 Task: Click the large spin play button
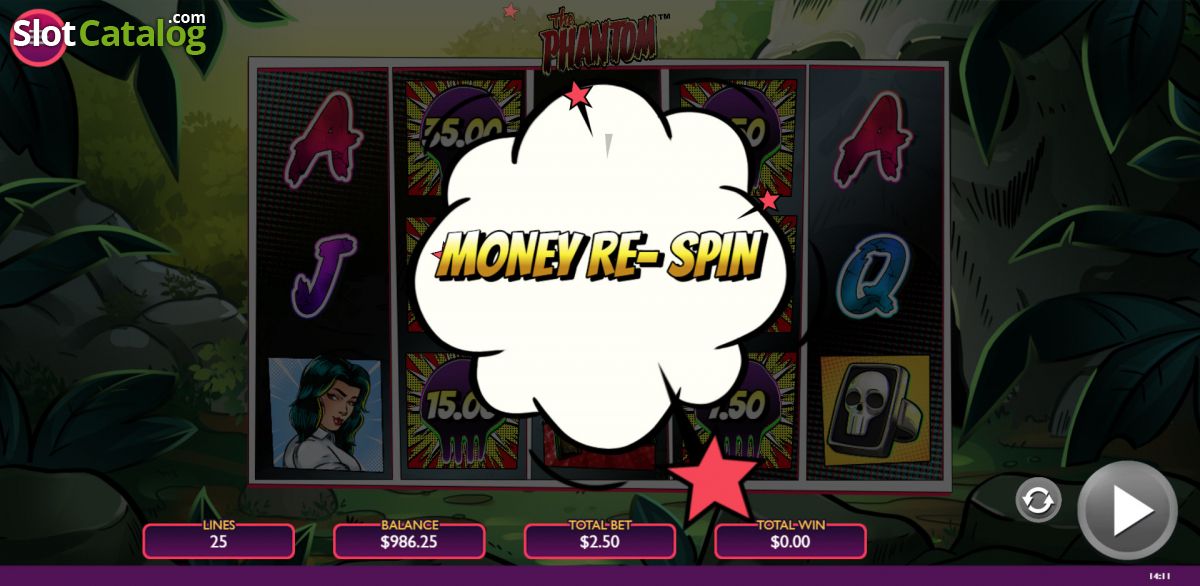coord(1127,510)
